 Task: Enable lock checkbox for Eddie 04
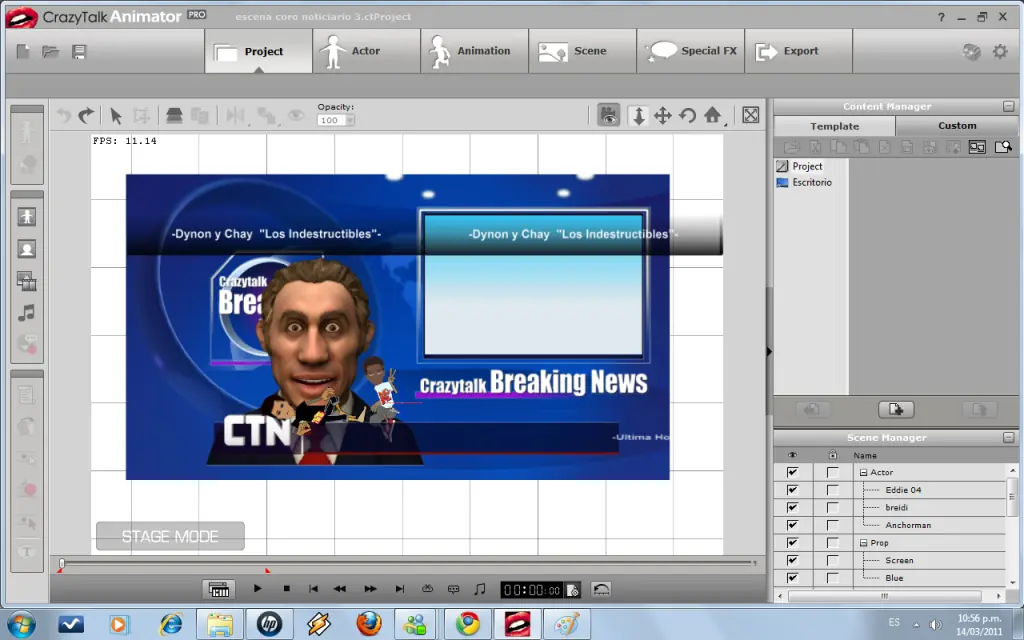(x=833, y=490)
